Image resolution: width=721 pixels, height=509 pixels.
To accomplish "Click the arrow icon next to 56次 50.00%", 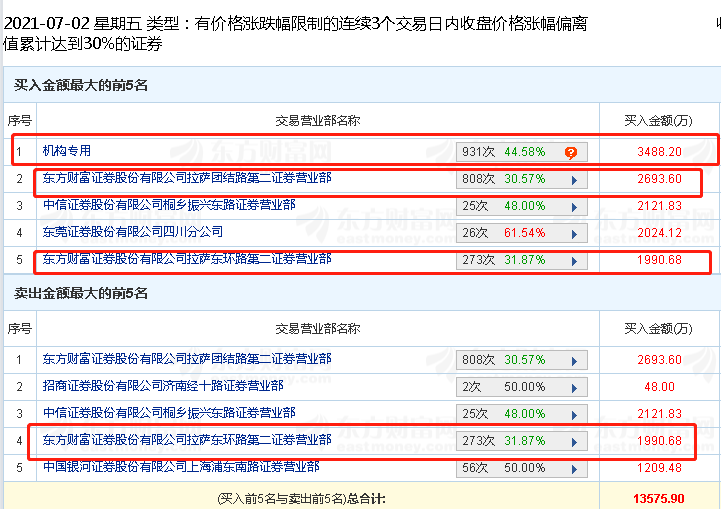I will 574,467.
